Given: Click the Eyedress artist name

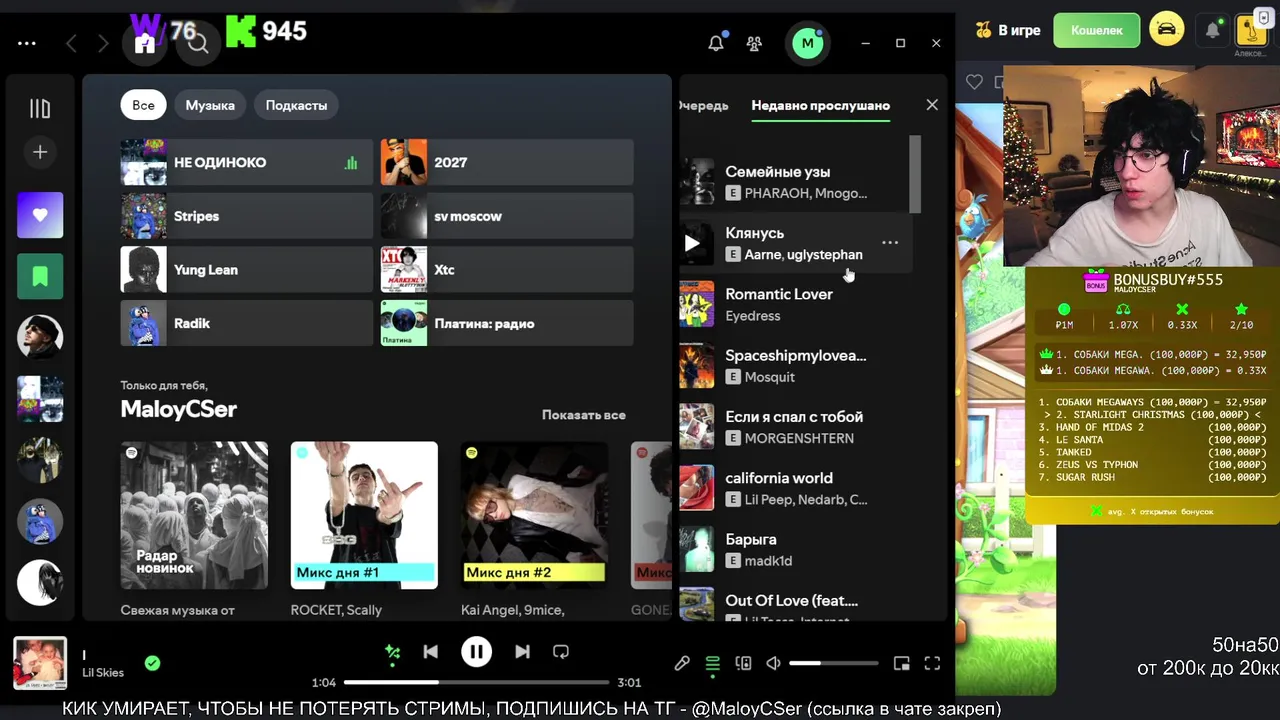Looking at the screenshot, I should (753, 316).
